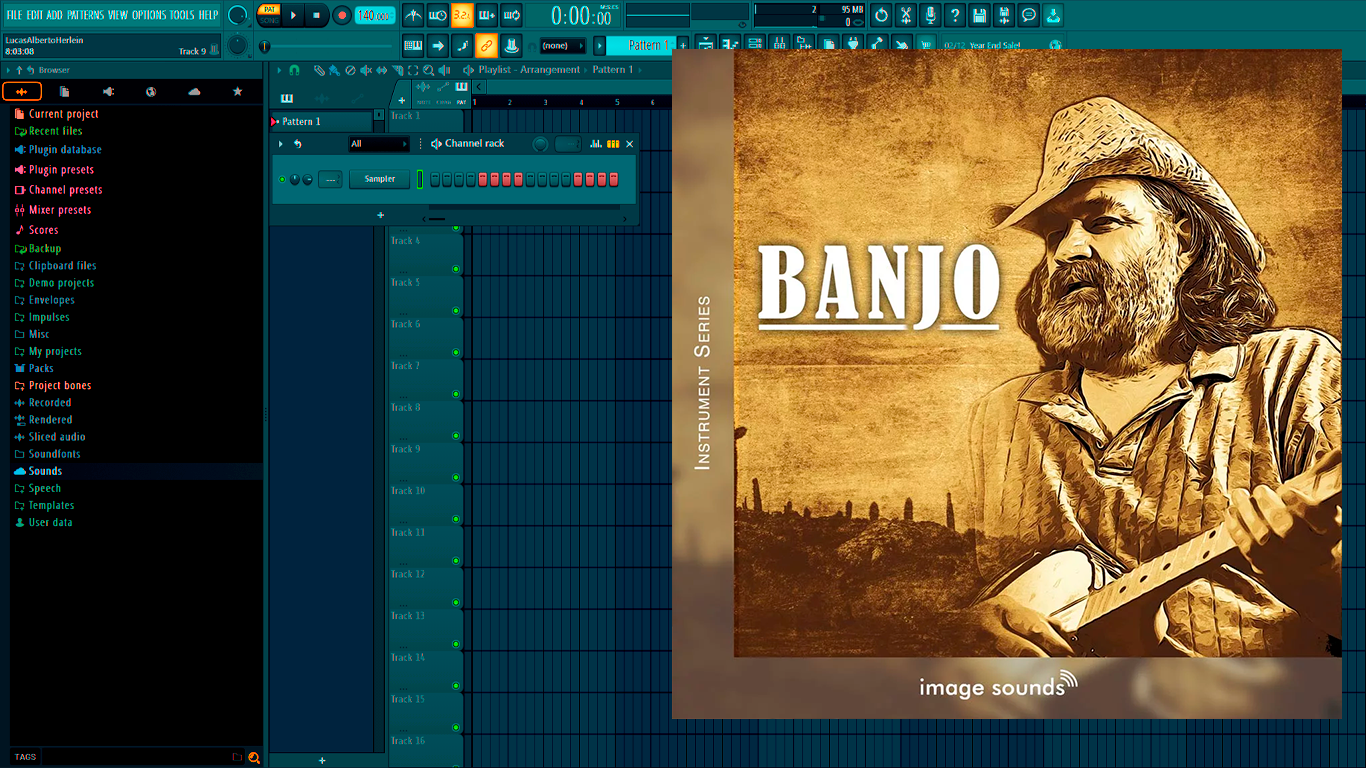Open the FILE menu
1366x768 pixels.
[14, 15]
